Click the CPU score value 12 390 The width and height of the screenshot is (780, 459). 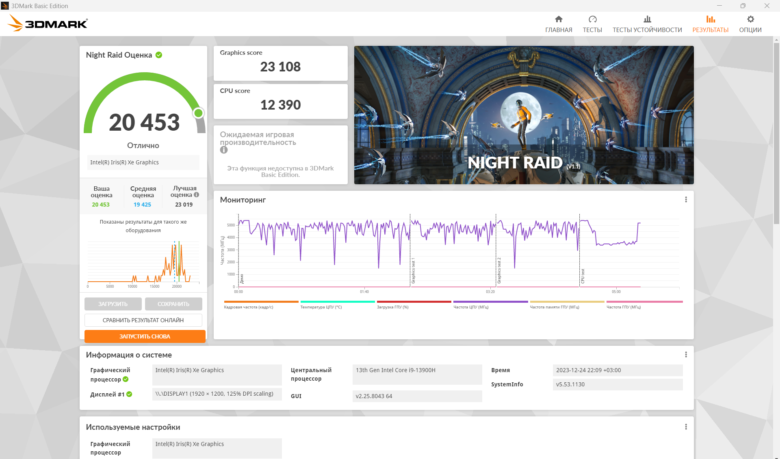pos(280,105)
